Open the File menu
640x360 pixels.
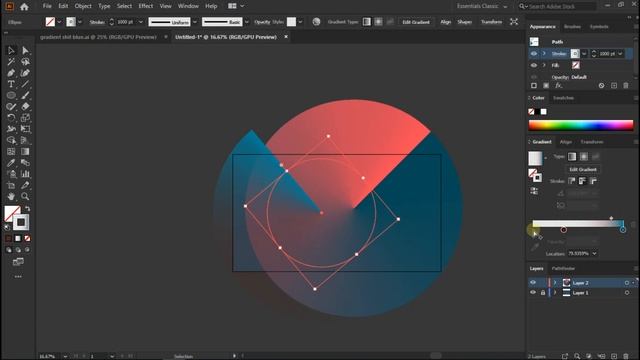(x=47, y=6)
